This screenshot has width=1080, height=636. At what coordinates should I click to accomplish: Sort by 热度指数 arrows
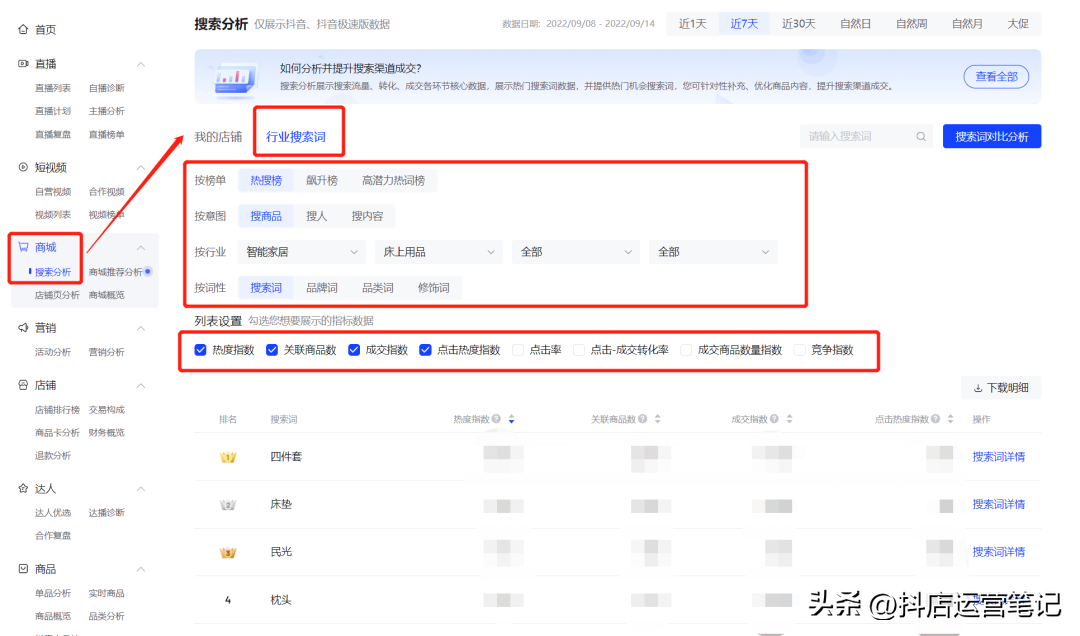[x=511, y=419]
